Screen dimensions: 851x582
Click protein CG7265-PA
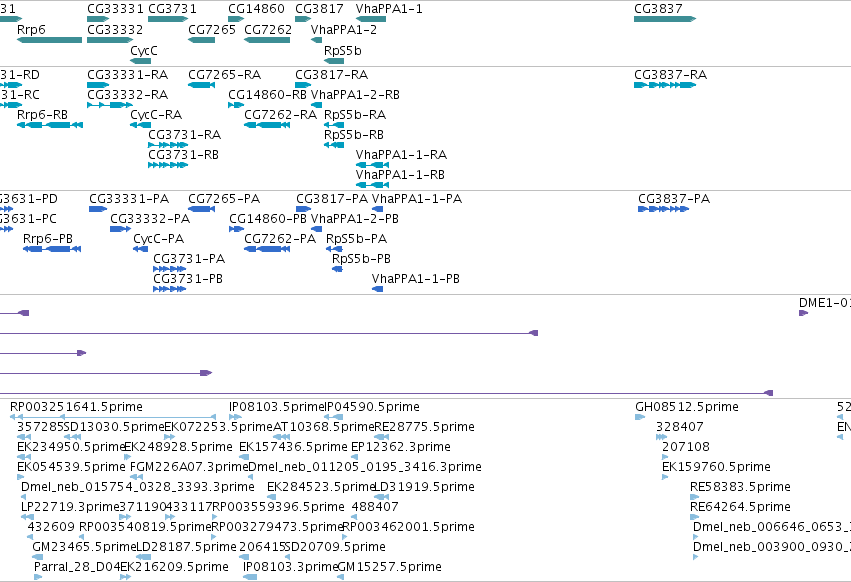tap(201, 209)
